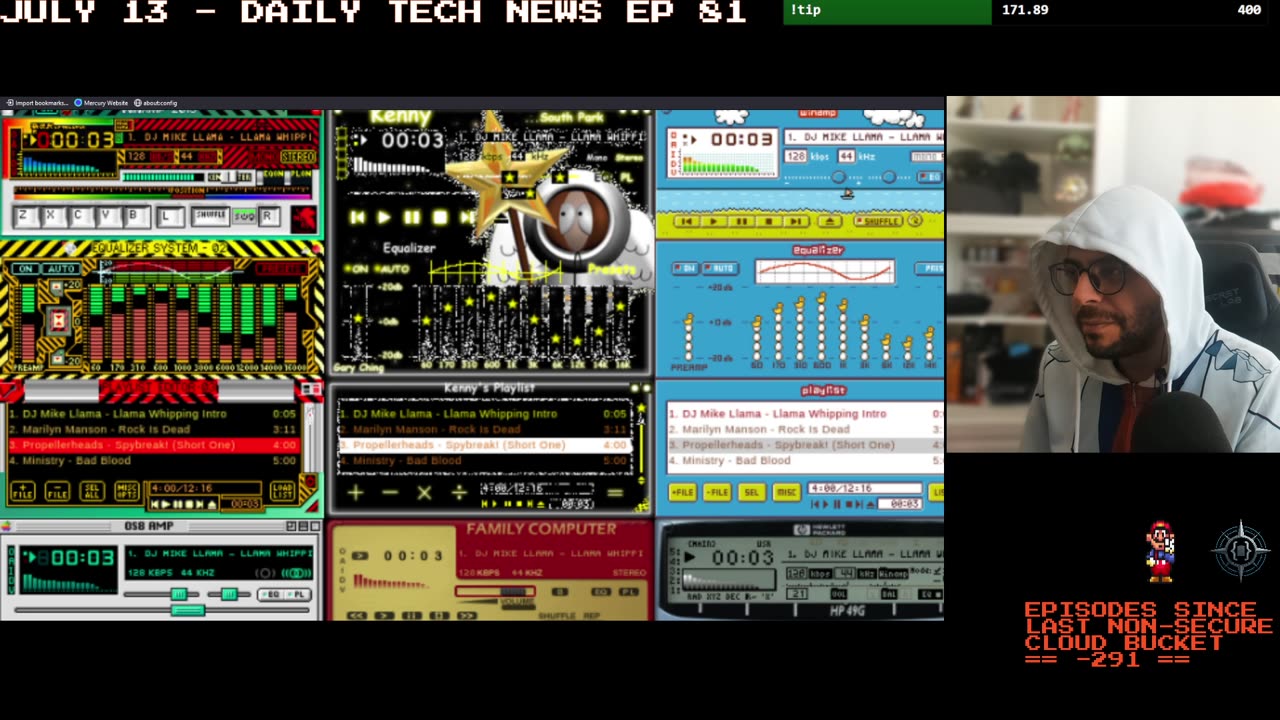The height and width of the screenshot is (720, 1280).
Task: Open SEL menu in blue skin playlist
Action: click(751, 492)
